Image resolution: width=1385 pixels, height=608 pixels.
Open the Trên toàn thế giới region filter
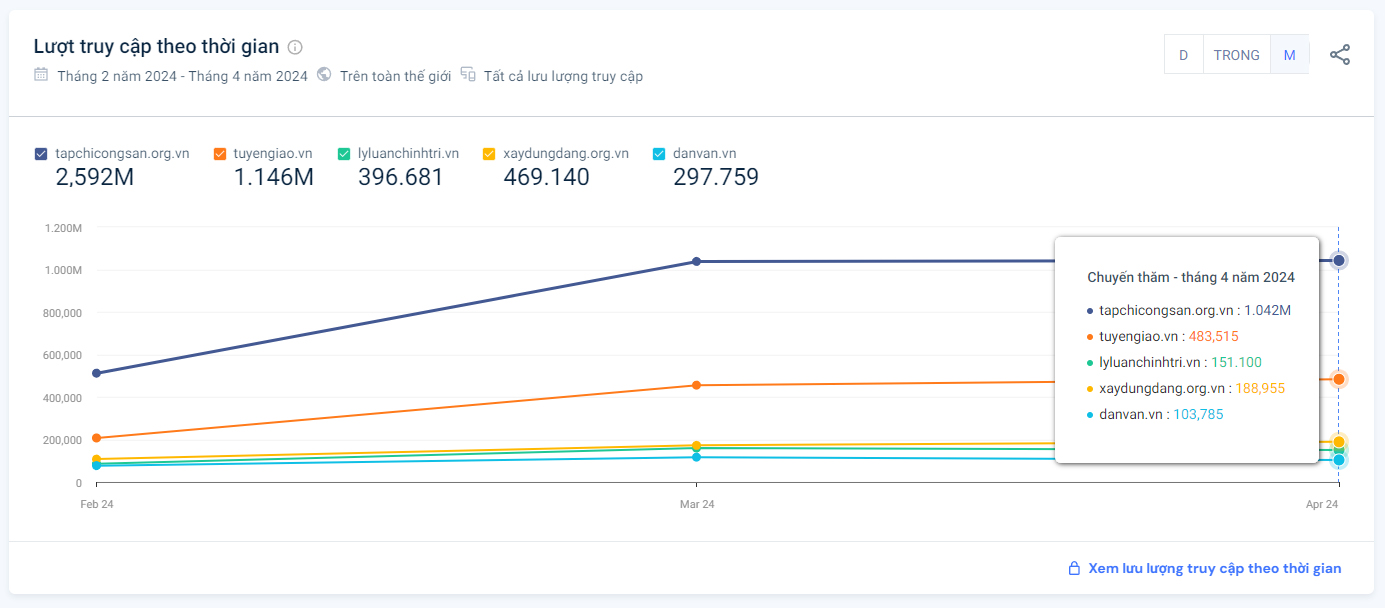(x=395, y=76)
